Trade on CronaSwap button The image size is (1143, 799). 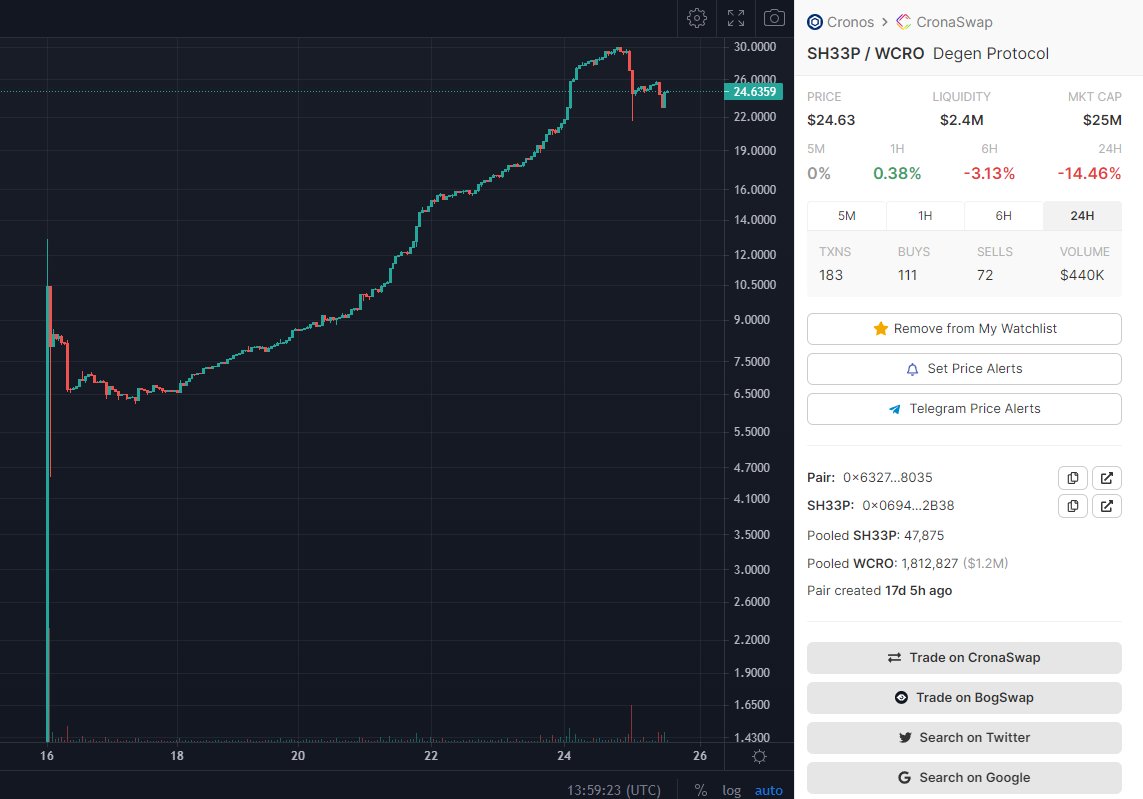click(x=964, y=658)
